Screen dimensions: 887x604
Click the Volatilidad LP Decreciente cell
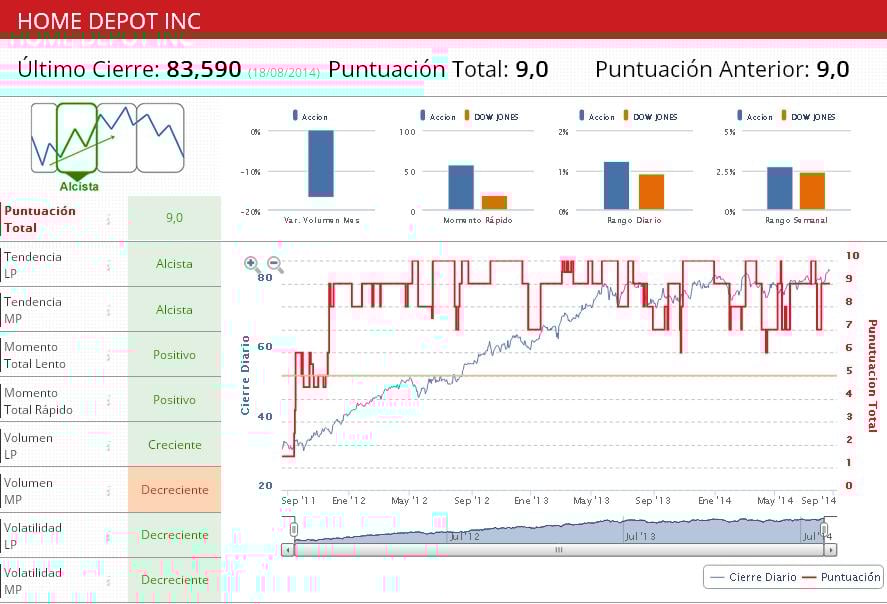(174, 535)
